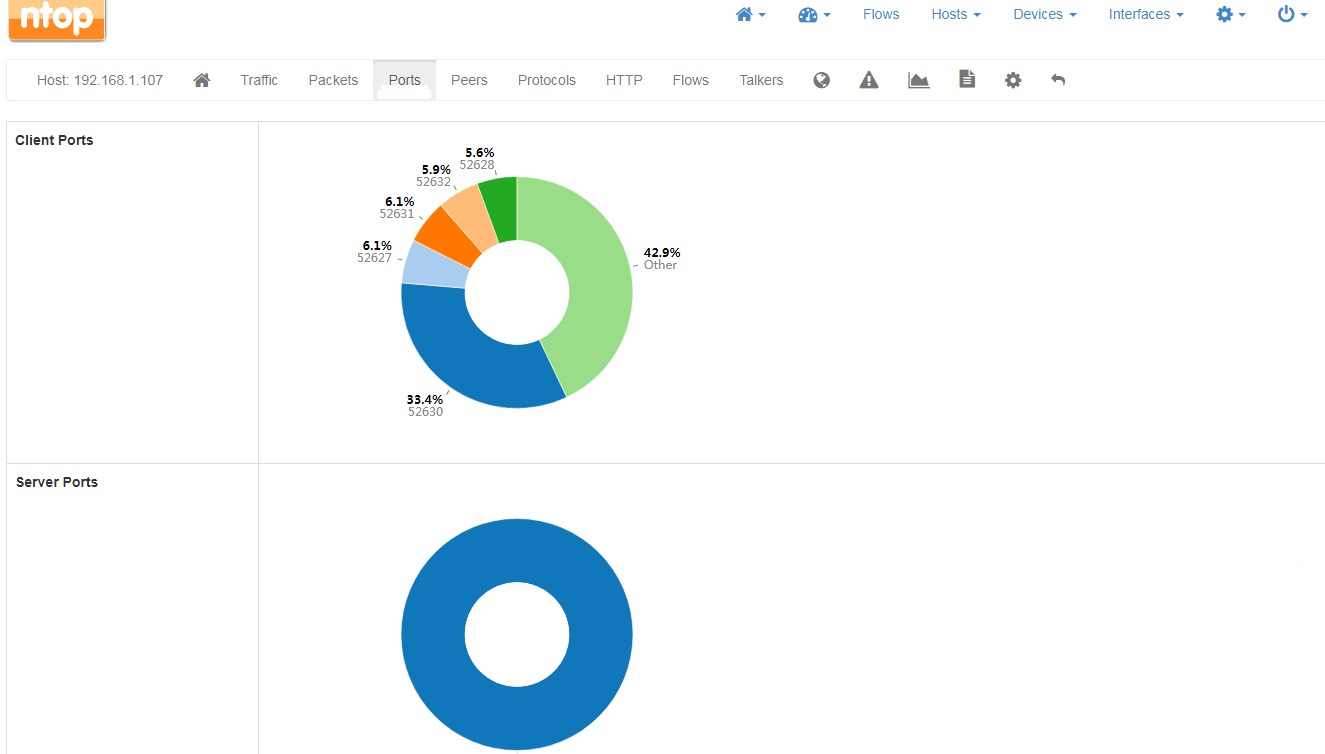Open the Talkers tab
Viewport: 1325px width, 754px height.
coord(761,80)
